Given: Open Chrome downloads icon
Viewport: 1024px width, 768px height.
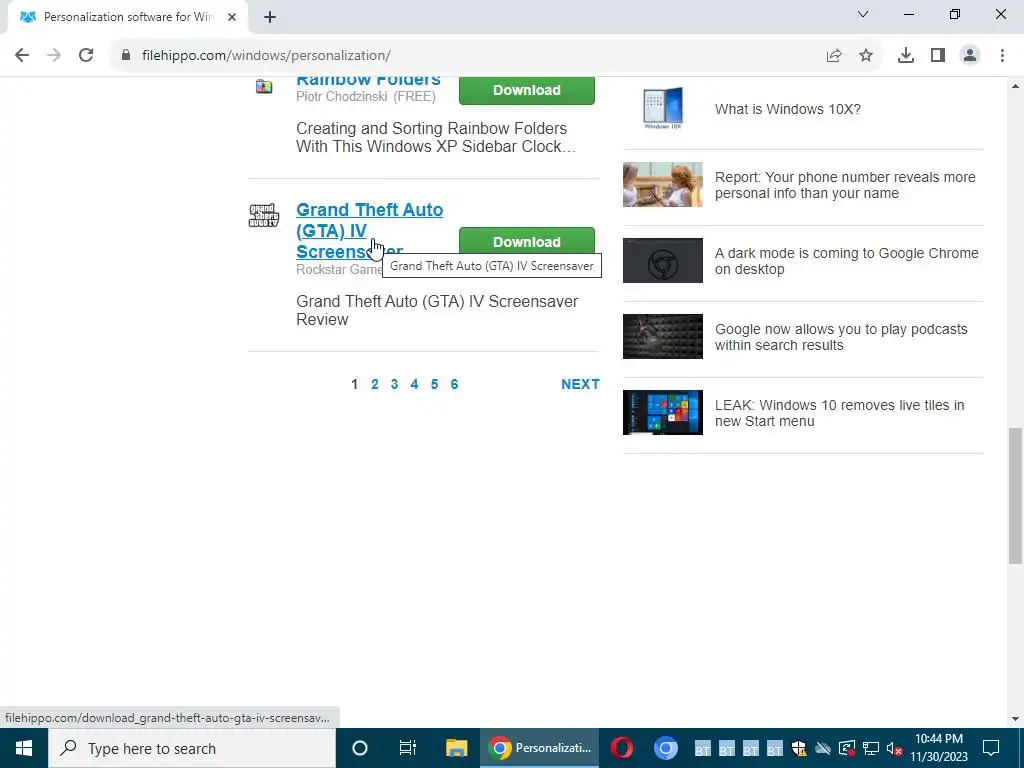Looking at the screenshot, I should 905,55.
